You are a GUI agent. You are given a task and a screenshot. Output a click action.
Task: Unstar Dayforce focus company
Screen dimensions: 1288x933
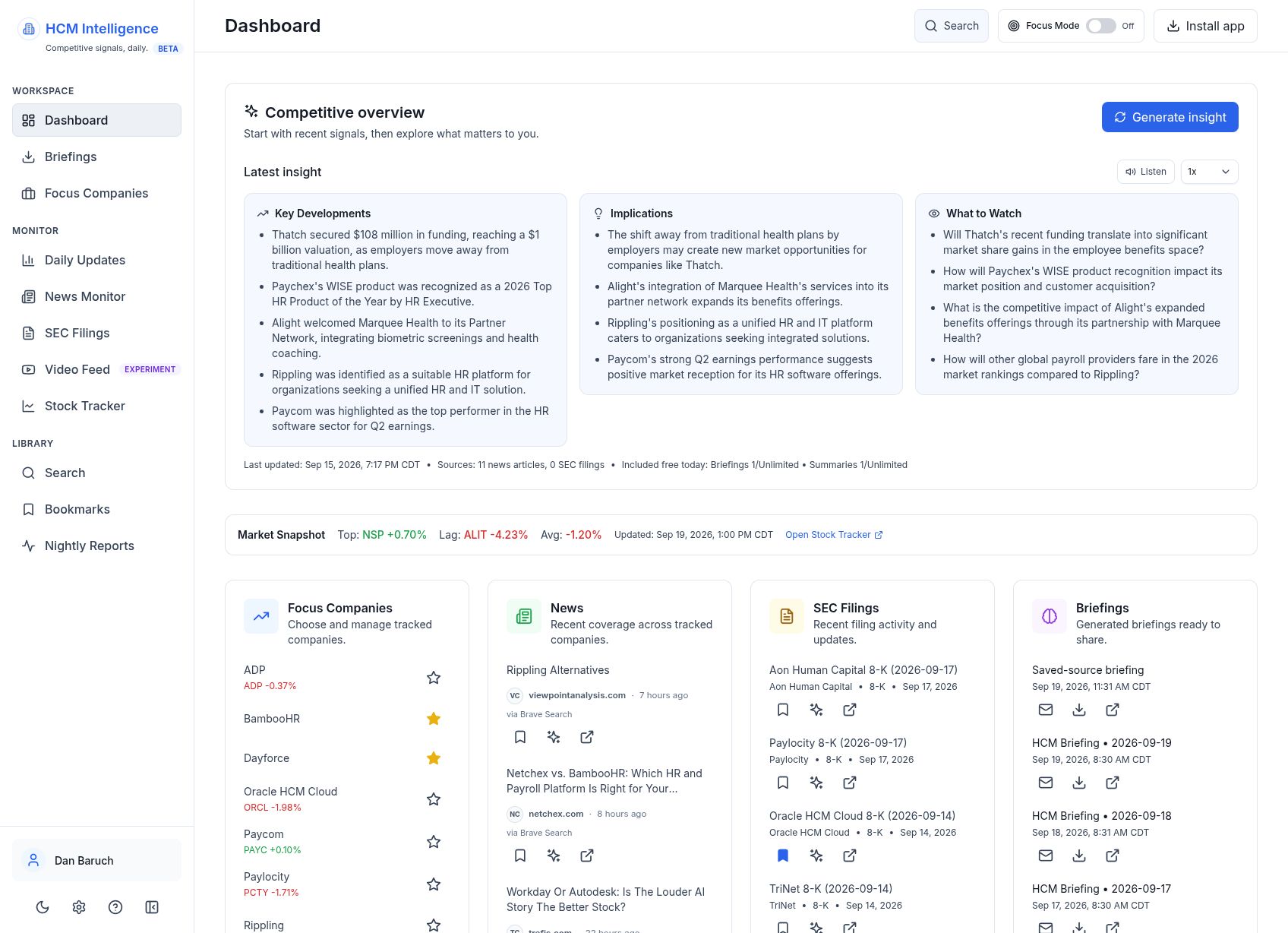click(434, 758)
